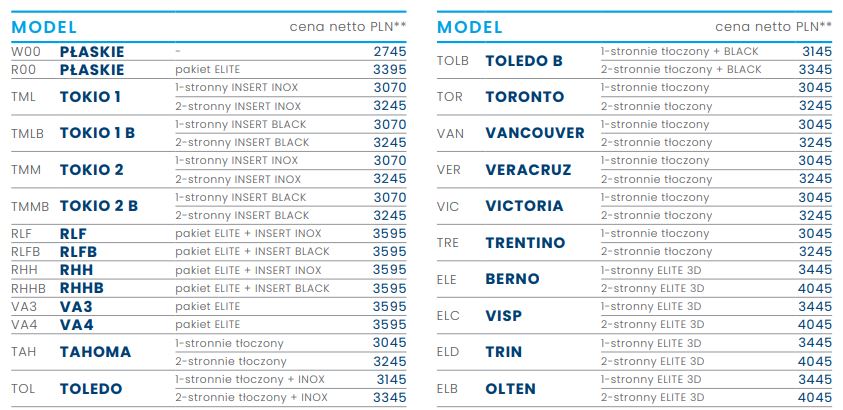This screenshot has width=843, height=410.
Task: Click the TRENTINO model name
Action: pos(525,243)
